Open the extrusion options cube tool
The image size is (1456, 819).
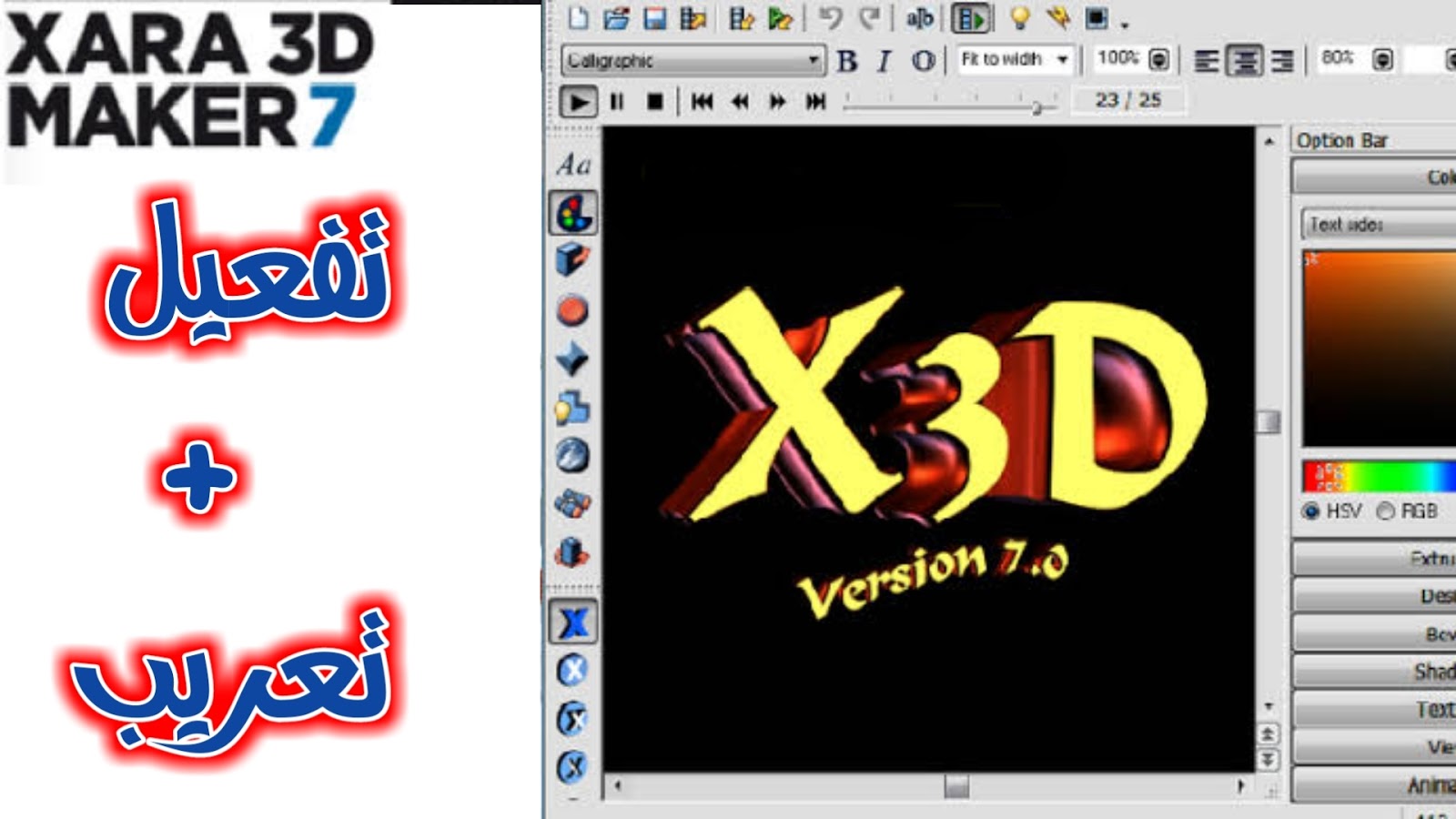(x=572, y=260)
